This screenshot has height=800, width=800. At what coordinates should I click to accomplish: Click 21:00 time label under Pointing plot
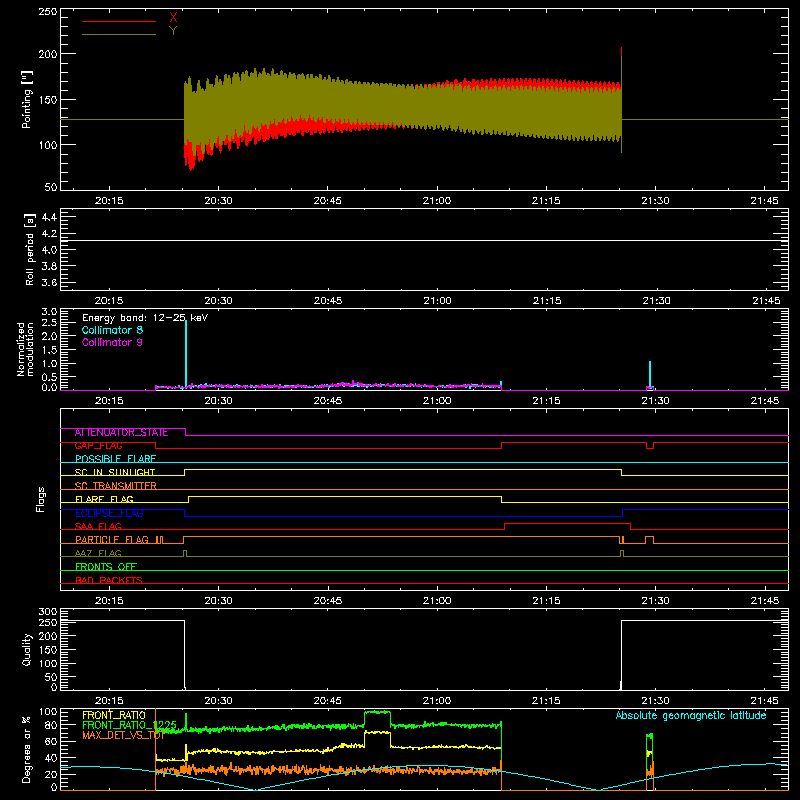click(437, 201)
